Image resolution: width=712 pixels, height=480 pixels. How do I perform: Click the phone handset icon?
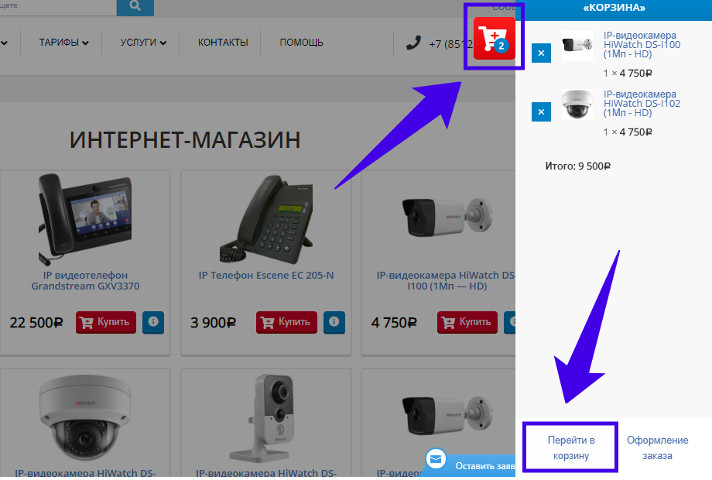413,43
